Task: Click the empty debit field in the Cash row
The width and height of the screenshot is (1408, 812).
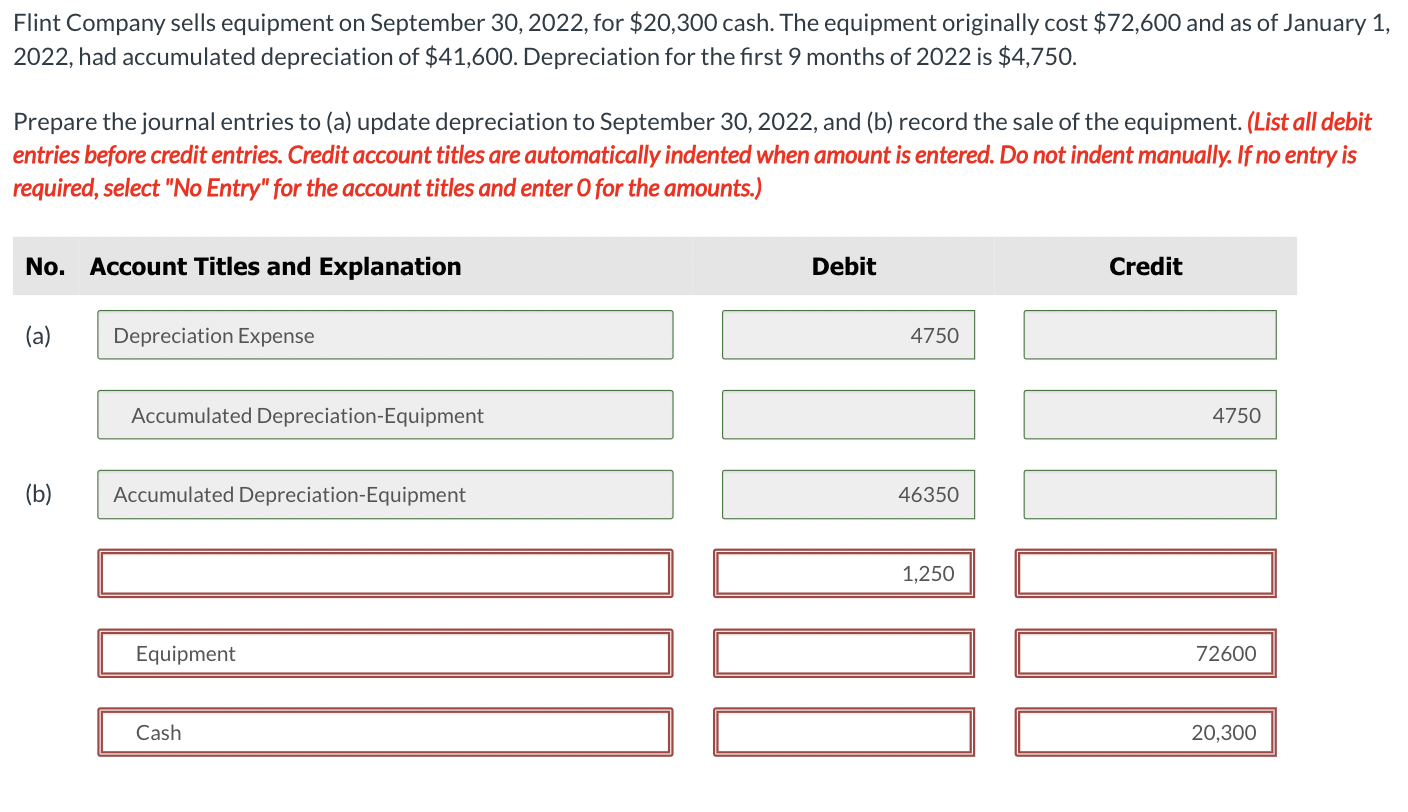Action: point(843,732)
